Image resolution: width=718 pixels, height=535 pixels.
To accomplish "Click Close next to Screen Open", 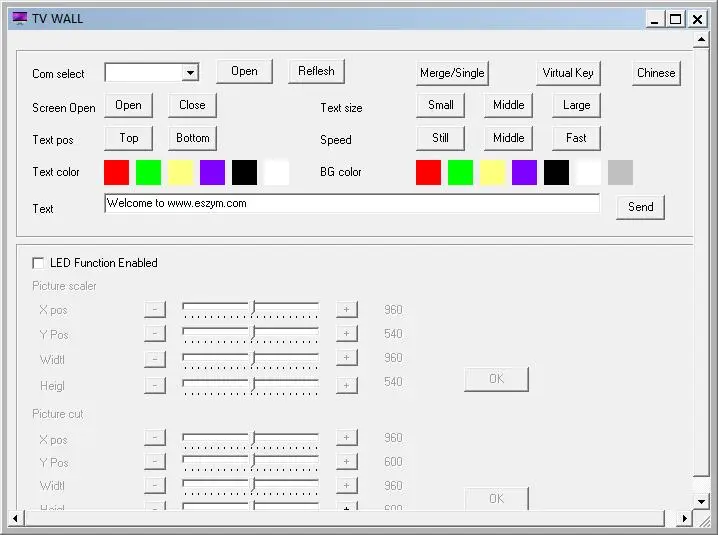I will (x=193, y=105).
